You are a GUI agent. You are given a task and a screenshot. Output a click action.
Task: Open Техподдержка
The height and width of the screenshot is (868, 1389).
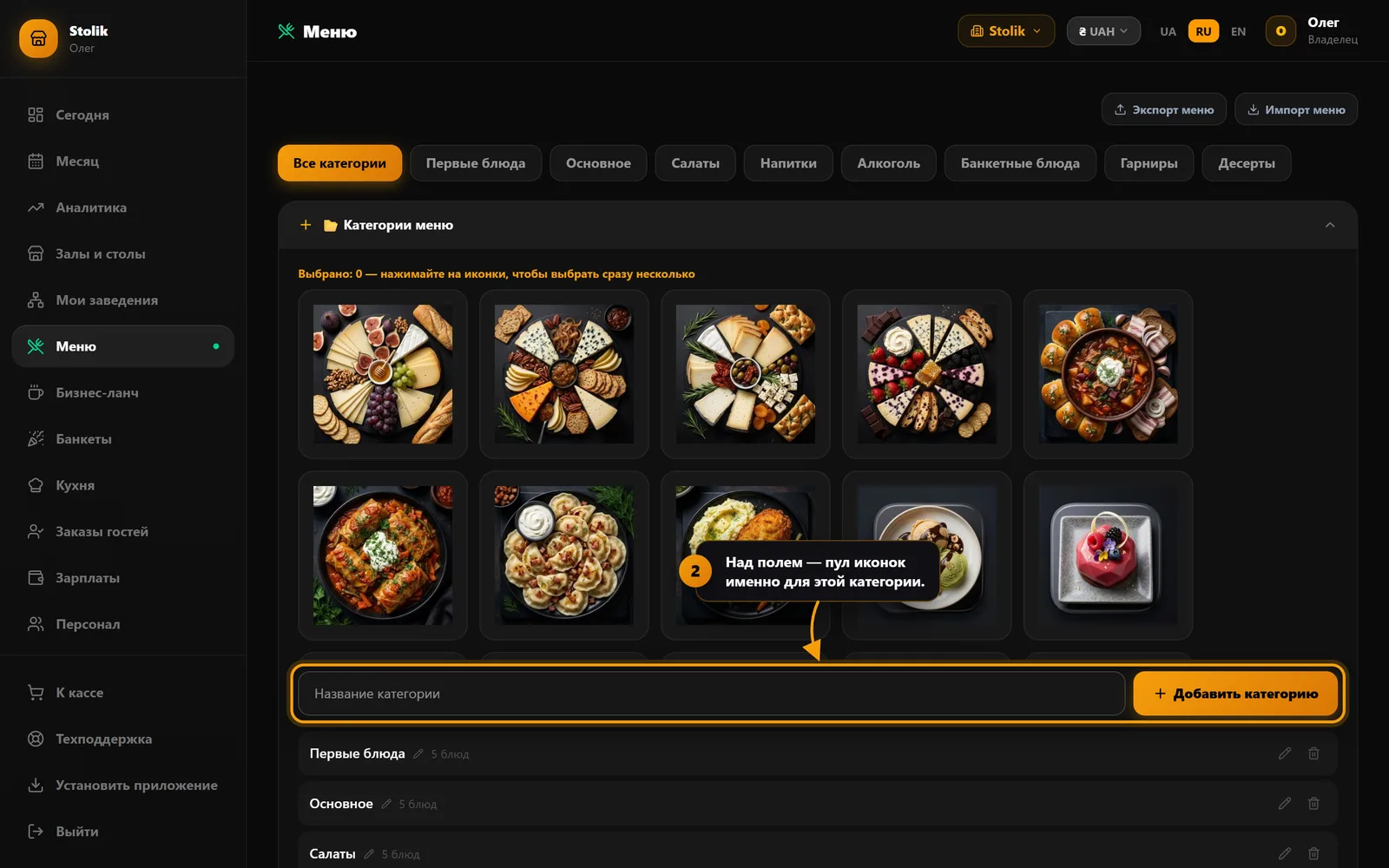pos(122,739)
